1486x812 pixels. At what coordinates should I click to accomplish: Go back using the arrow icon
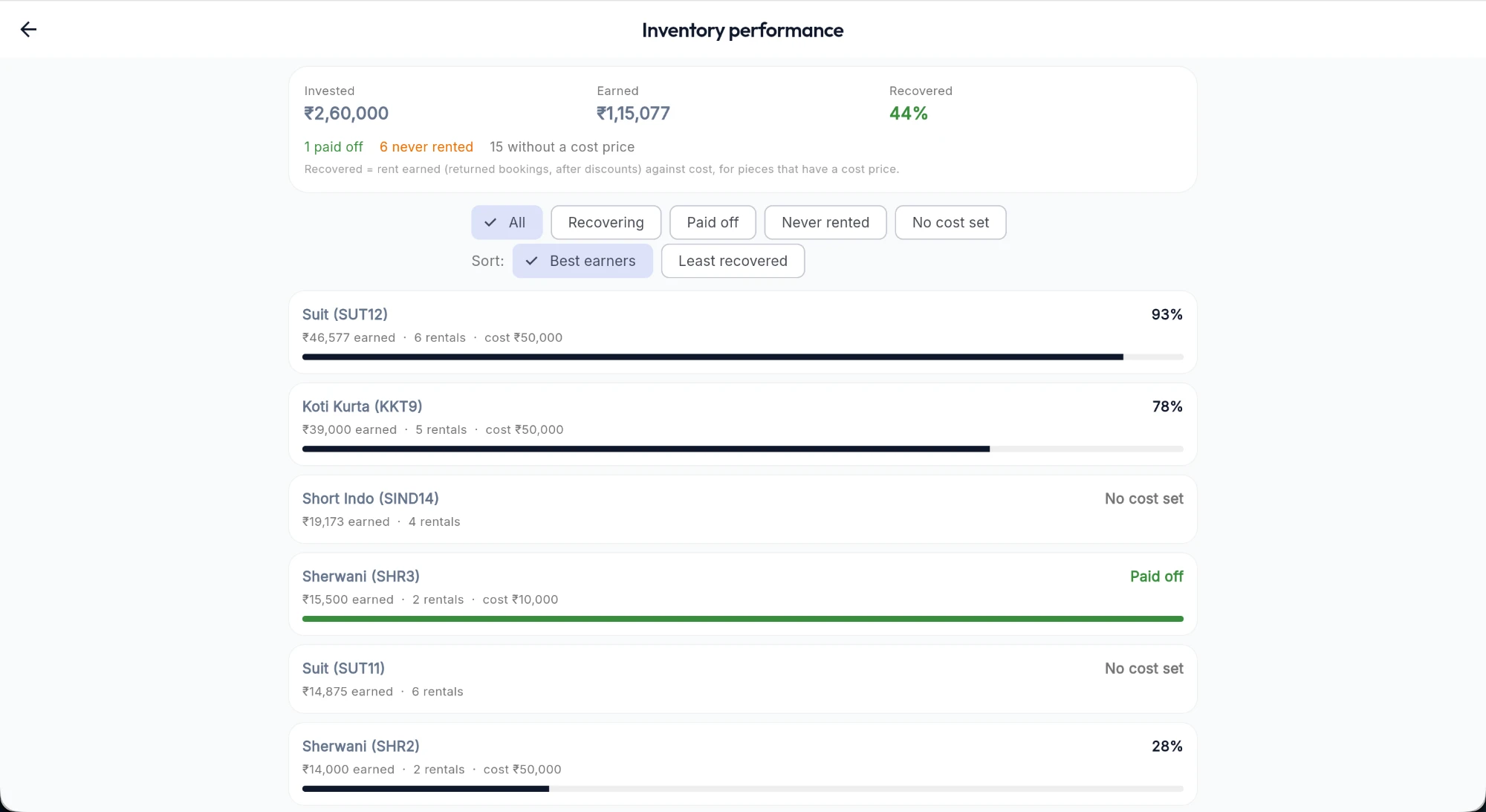(28, 30)
